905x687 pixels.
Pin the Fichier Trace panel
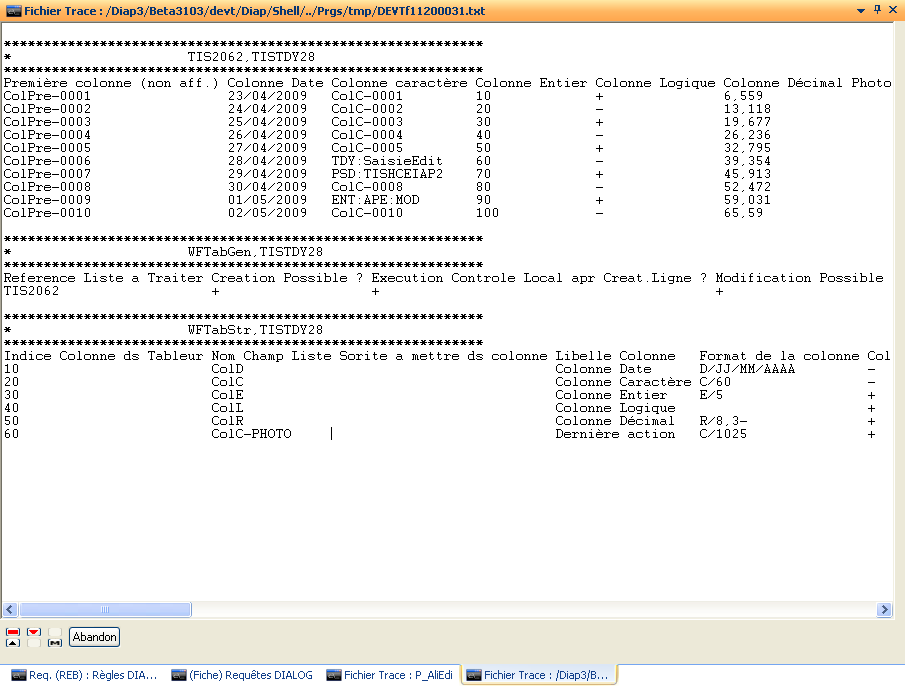[877, 9]
